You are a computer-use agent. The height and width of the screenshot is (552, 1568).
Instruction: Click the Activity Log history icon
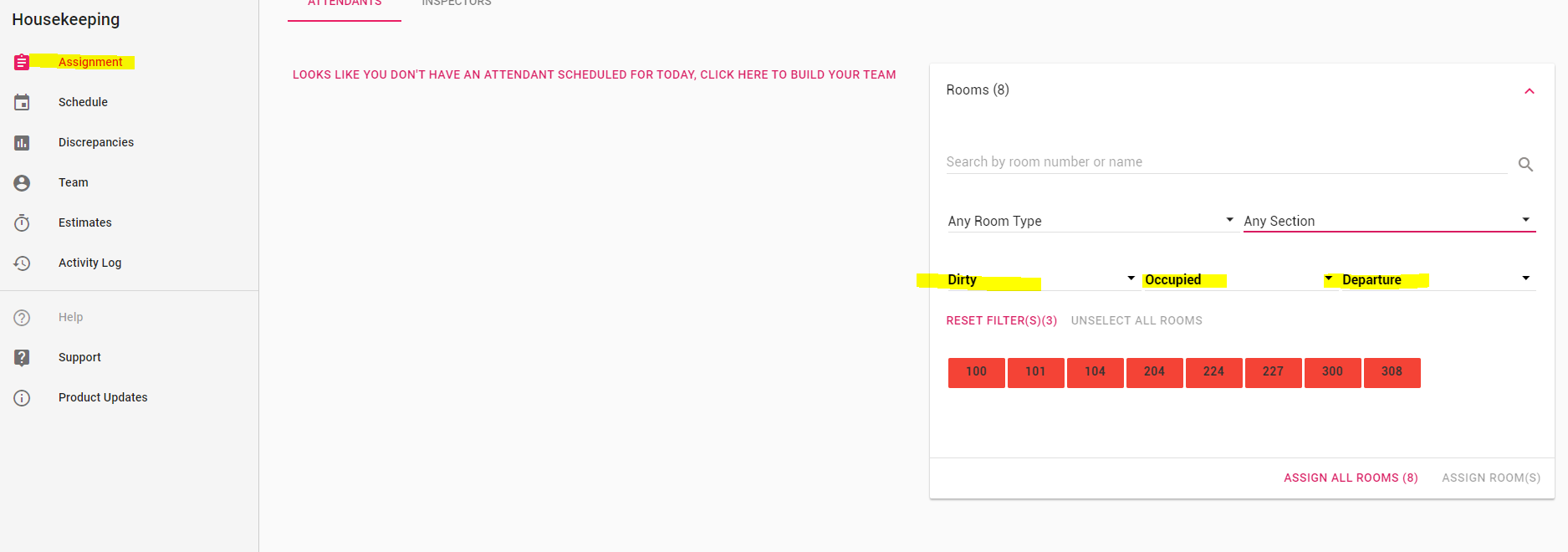(x=22, y=263)
